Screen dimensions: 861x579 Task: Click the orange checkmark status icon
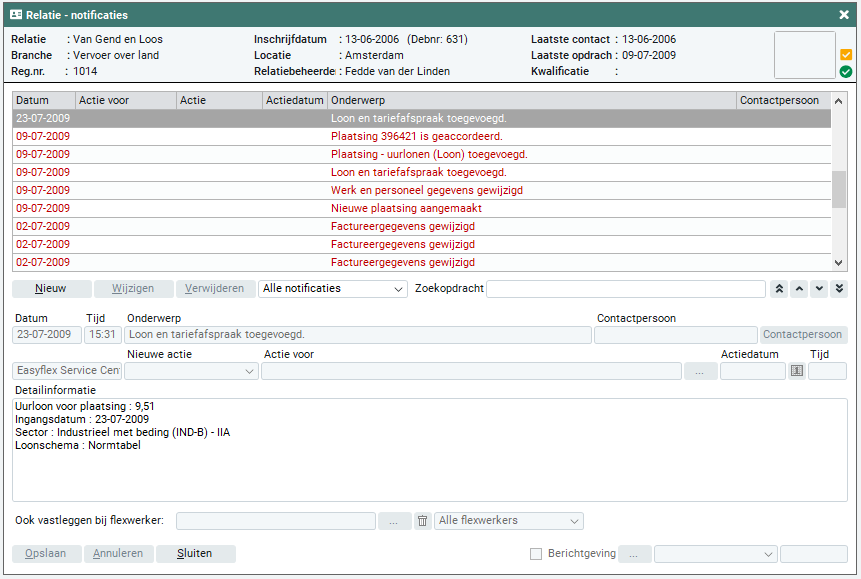coord(846,55)
